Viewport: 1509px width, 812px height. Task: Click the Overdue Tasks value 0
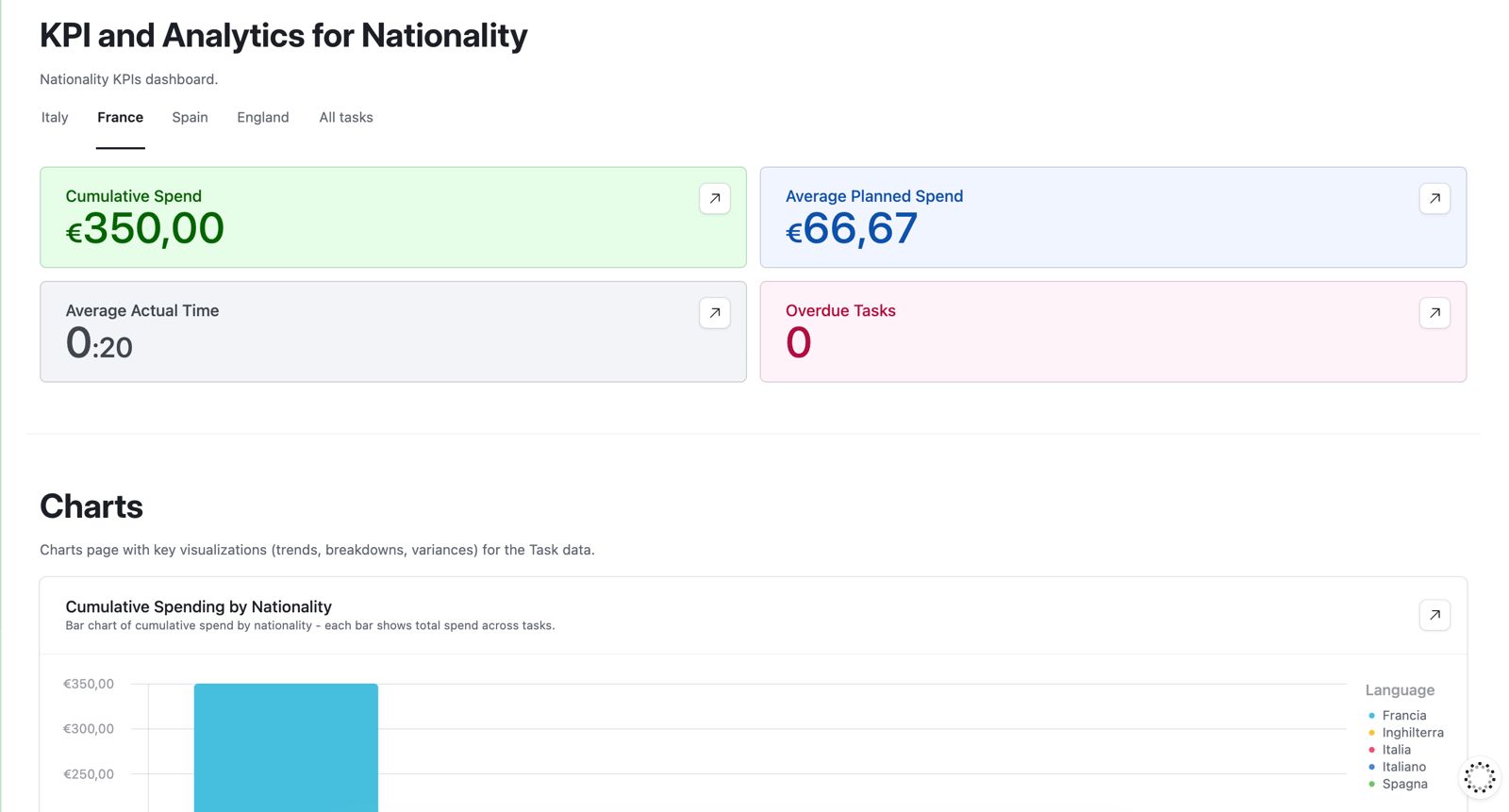pos(799,343)
